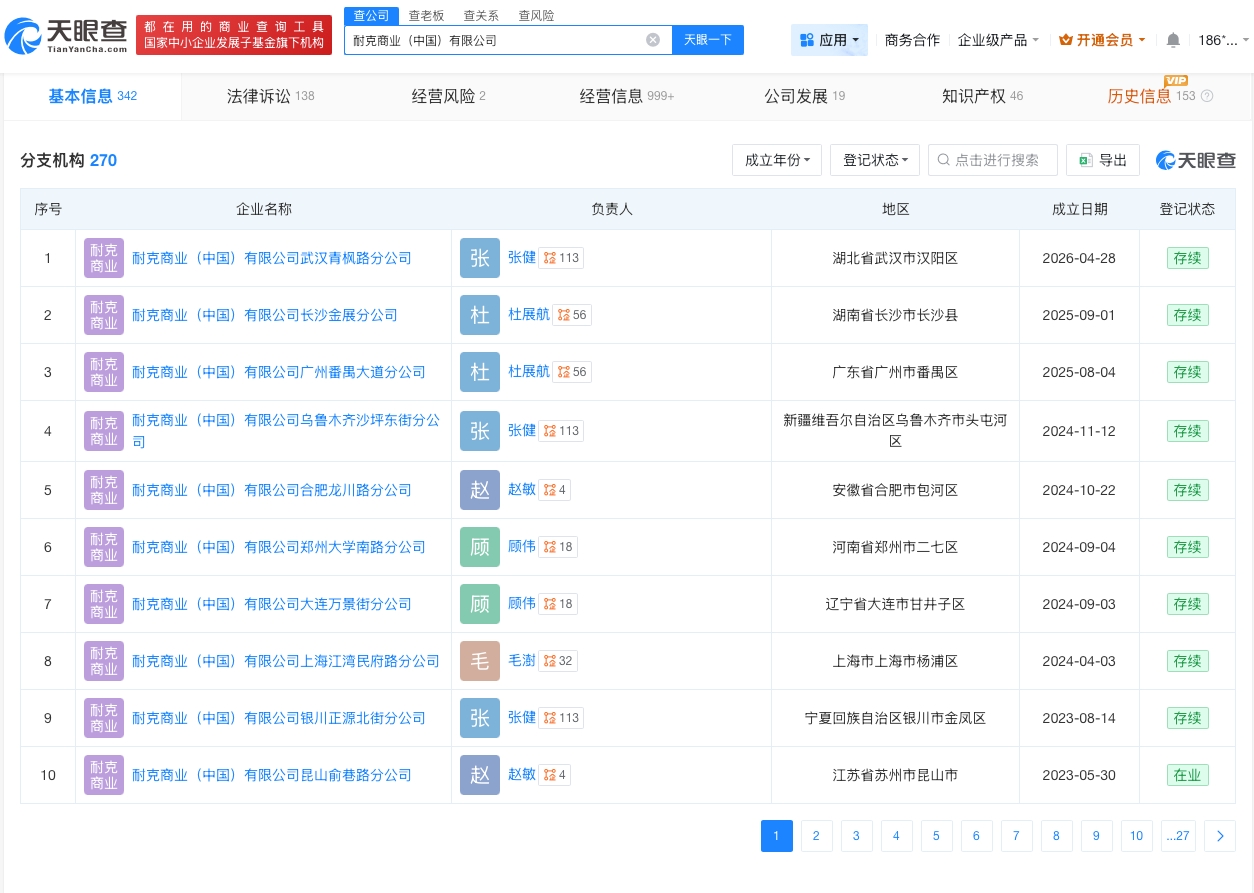Open the account menu 186*...
This screenshot has width=1254, height=893.
coord(1223,40)
